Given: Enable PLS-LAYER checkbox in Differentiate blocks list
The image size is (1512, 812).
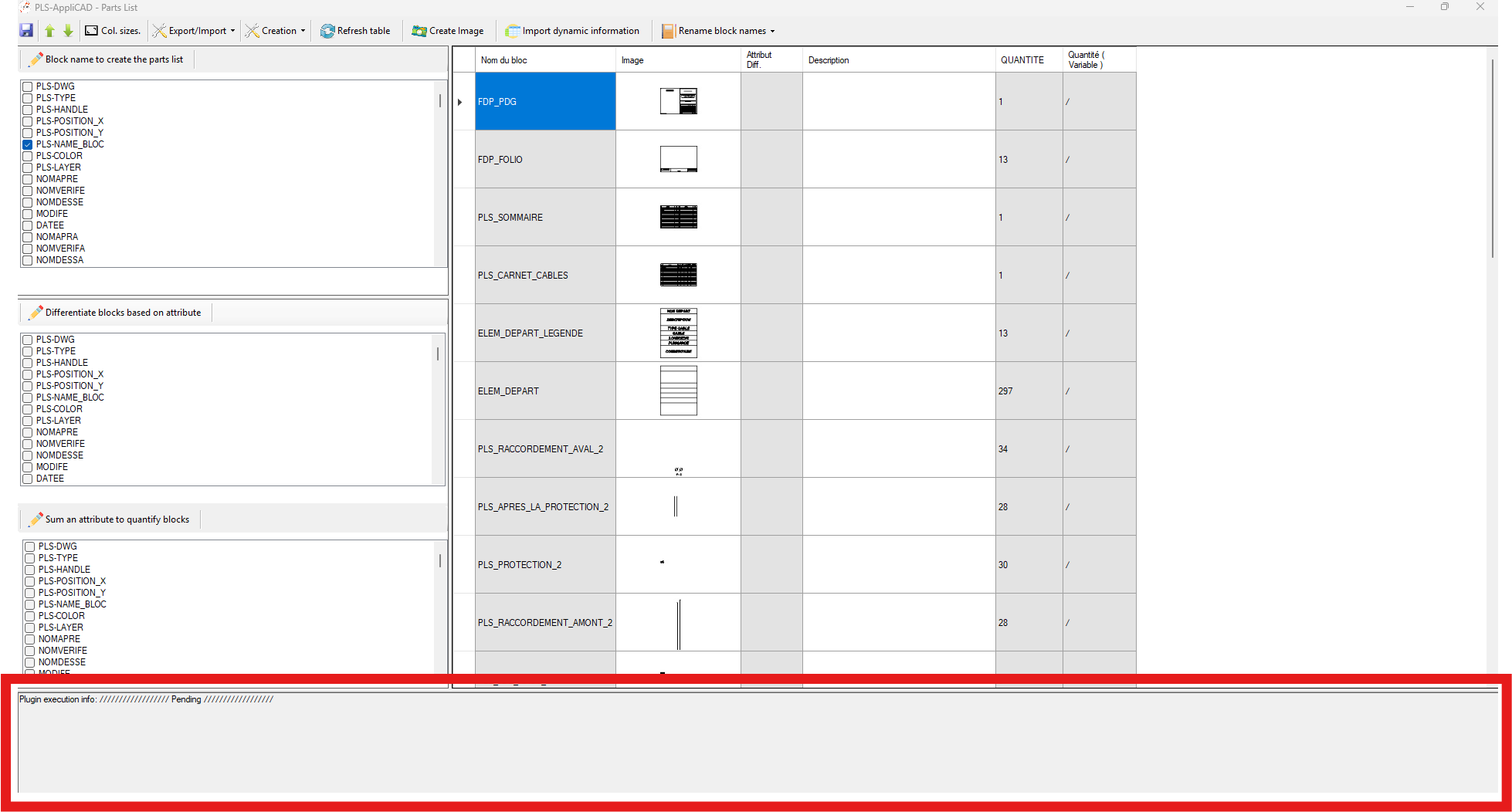Looking at the screenshot, I should pos(28,421).
